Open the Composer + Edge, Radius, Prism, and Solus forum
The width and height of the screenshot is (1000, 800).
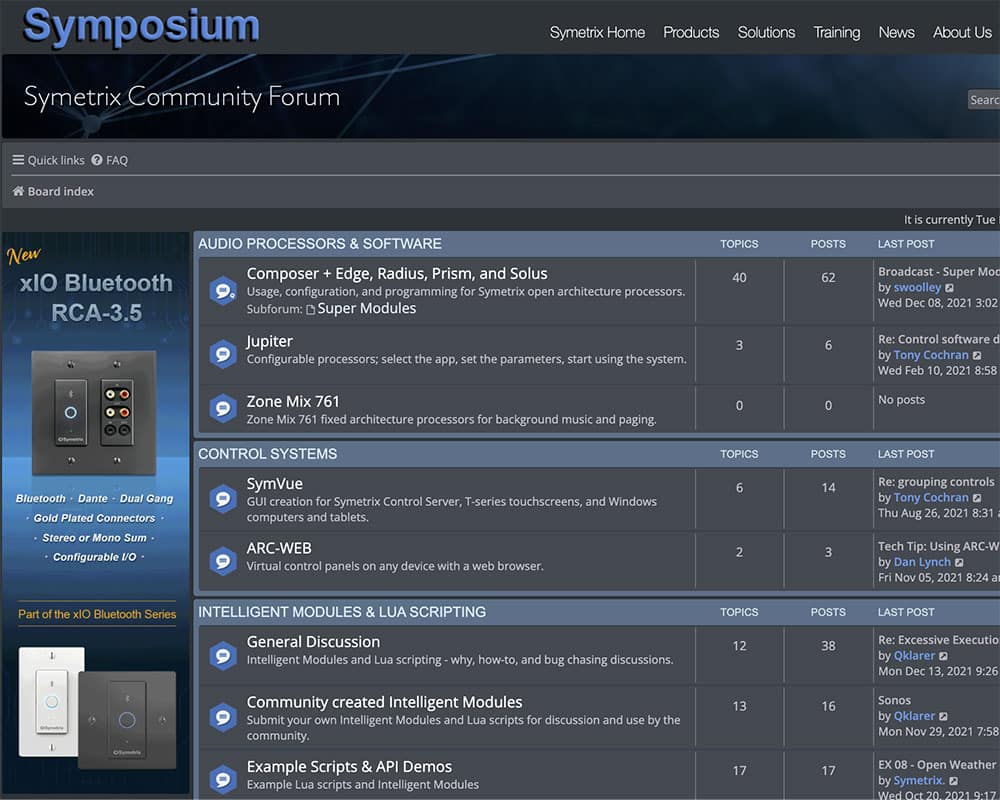397,273
